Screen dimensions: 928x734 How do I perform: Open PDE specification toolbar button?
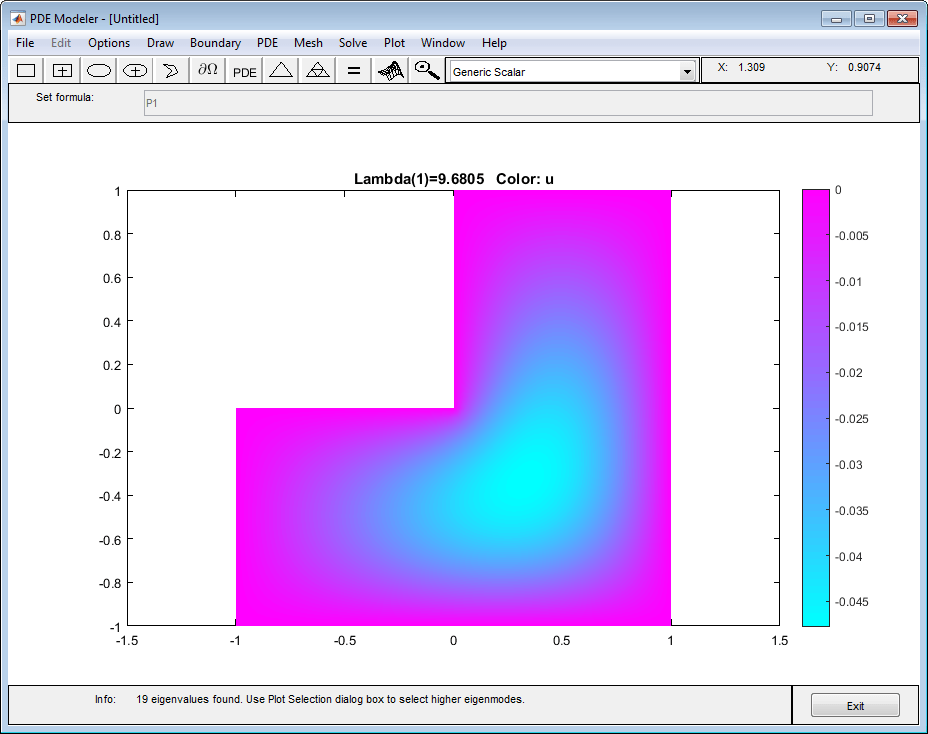[x=244, y=70]
